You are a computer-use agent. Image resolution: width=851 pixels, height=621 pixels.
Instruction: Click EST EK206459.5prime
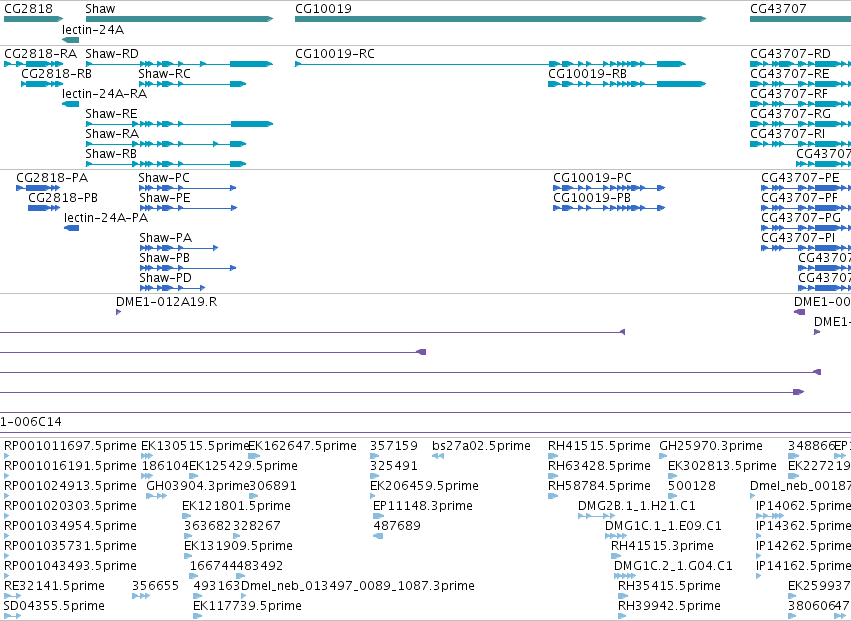pos(424,486)
